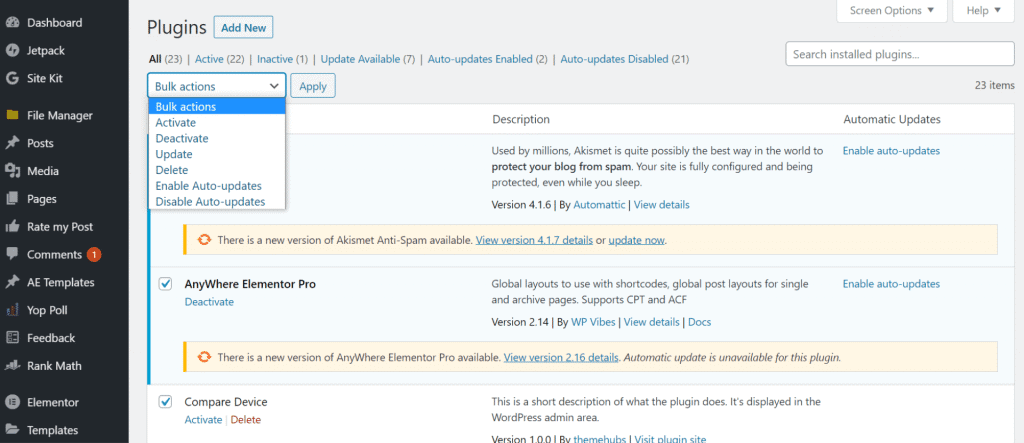The image size is (1024, 443).
Task: Click the Jetpack icon in sidebar
Action: coord(12,50)
